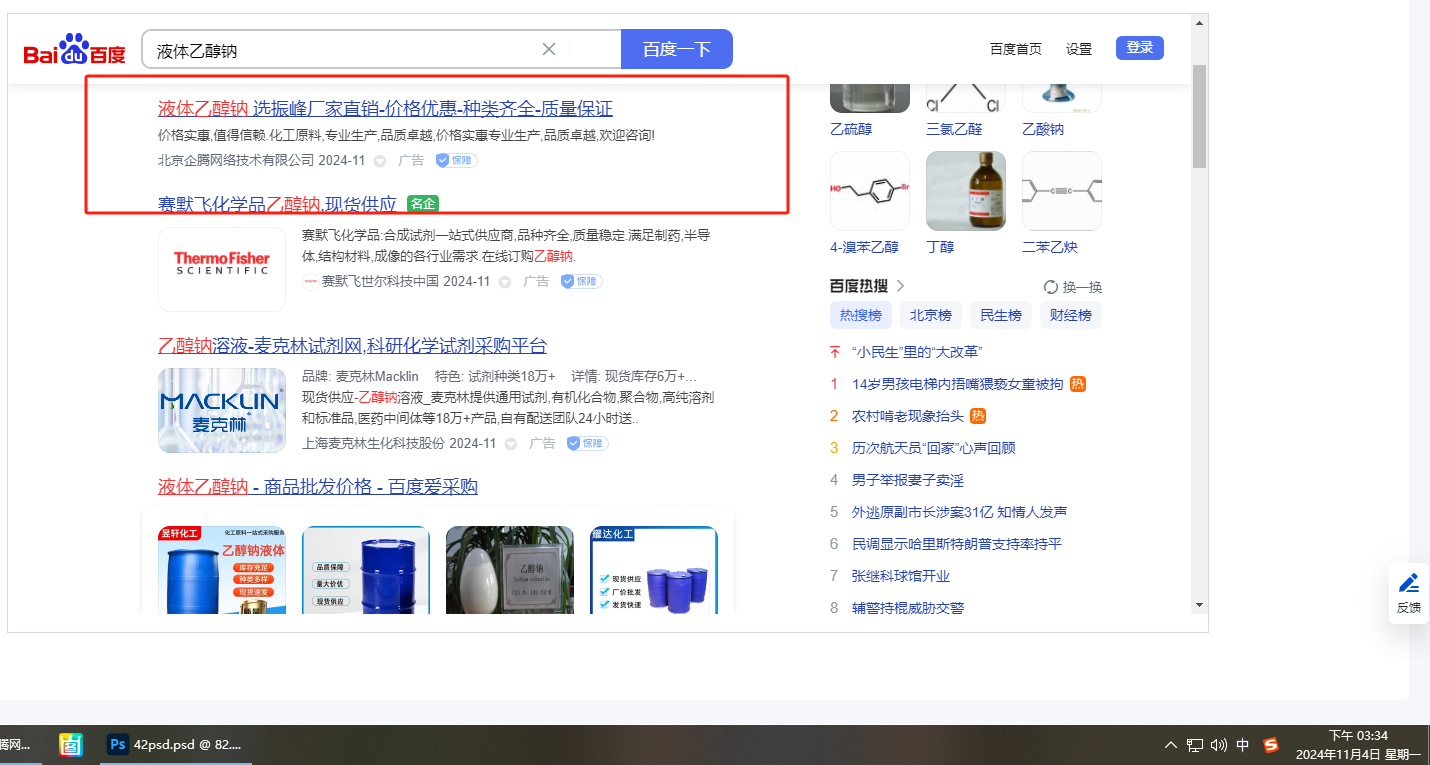Image resolution: width=1430 pixels, height=765 pixels.
Task: Switch to the 财经榜 tab
Action: (1071, 315)
